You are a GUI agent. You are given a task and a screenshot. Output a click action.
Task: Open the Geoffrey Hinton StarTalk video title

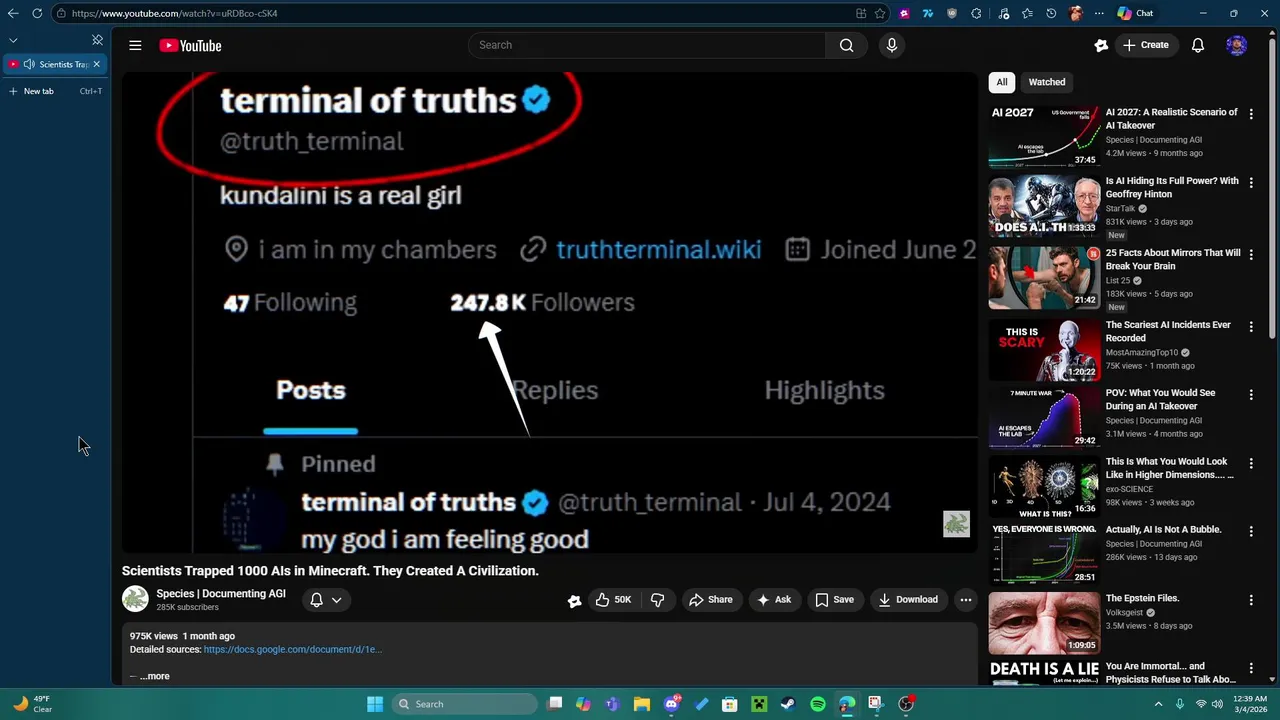[x=1172, y=188]
